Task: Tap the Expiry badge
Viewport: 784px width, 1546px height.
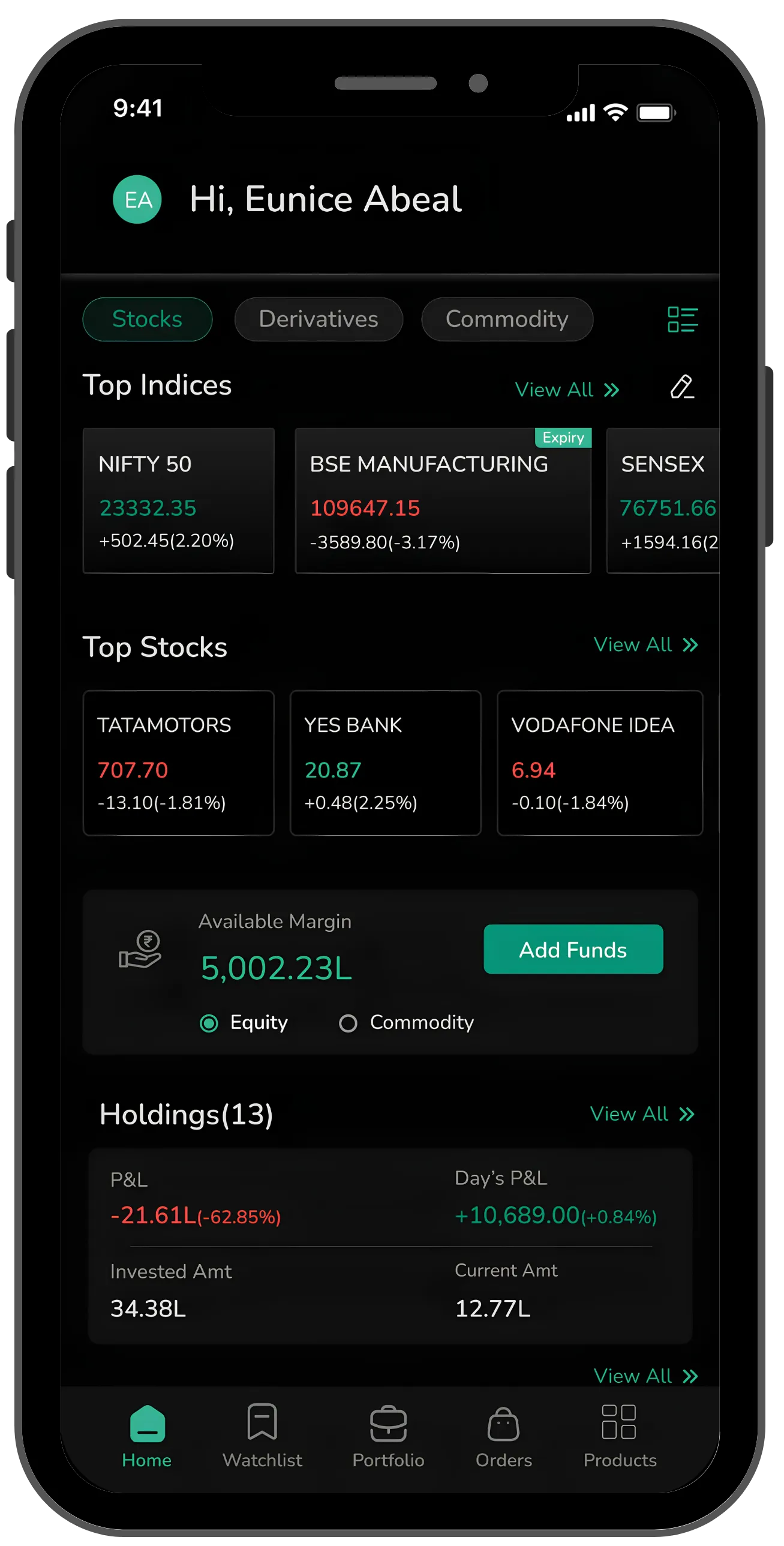Action: tap(563, 437)
